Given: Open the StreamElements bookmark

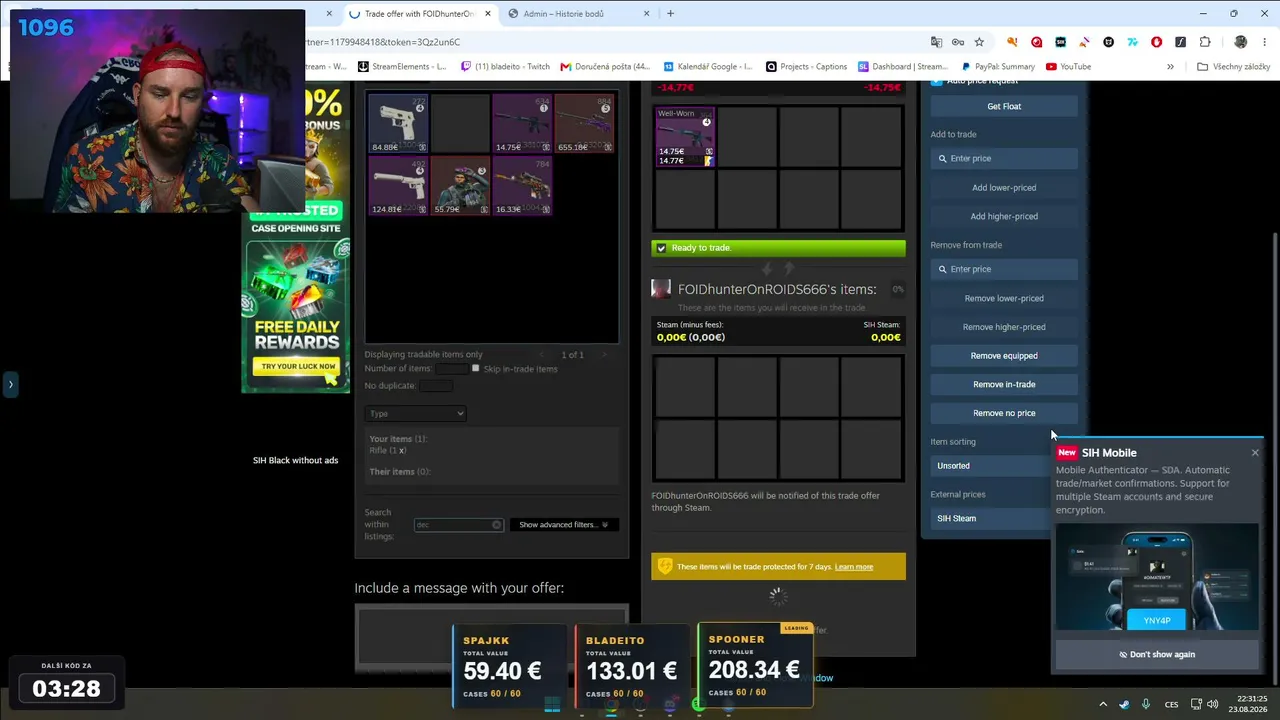Looking at the screenshot, I should coord(401,67).
